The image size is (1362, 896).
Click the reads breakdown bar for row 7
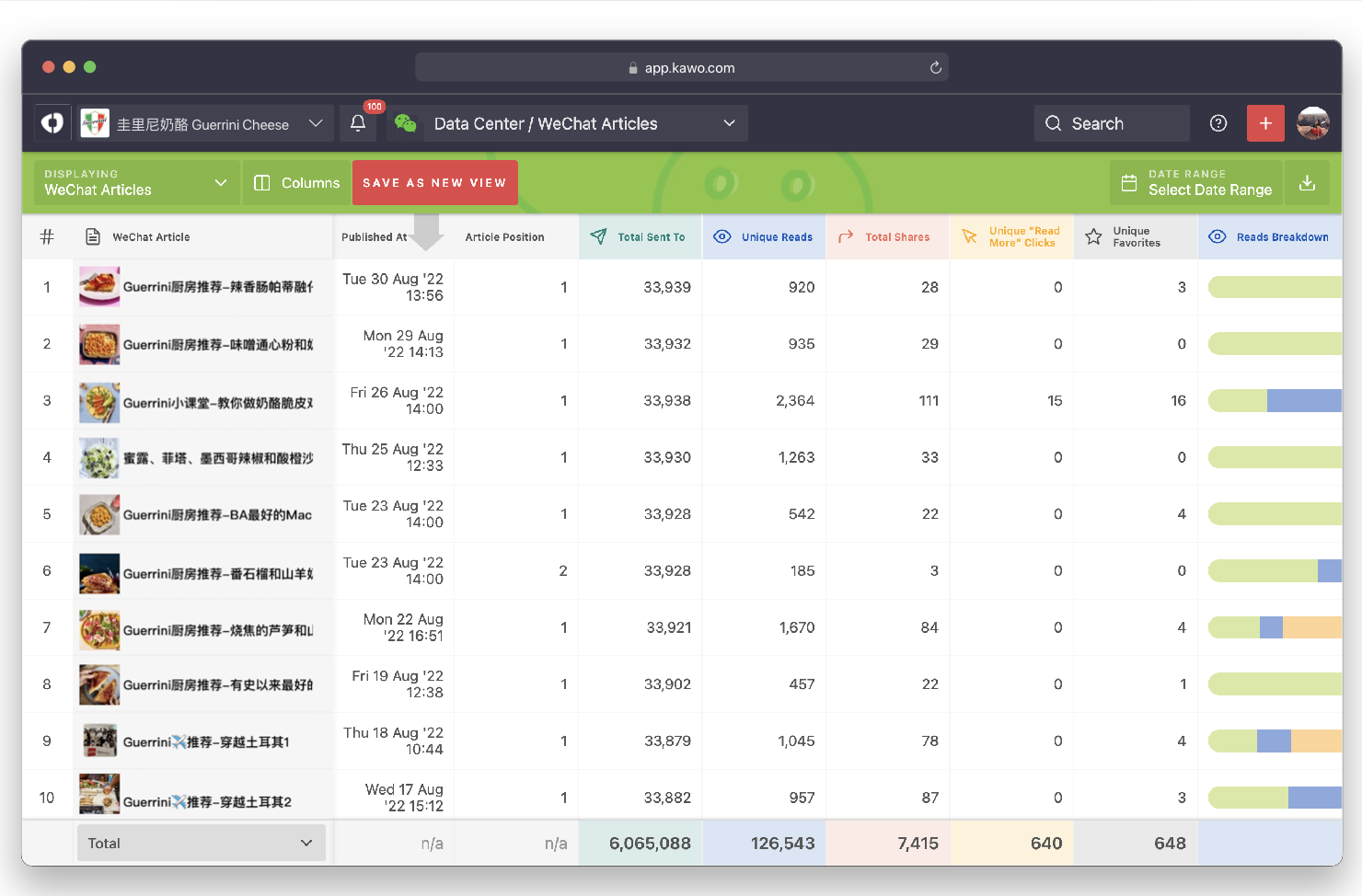(1275, 627)
